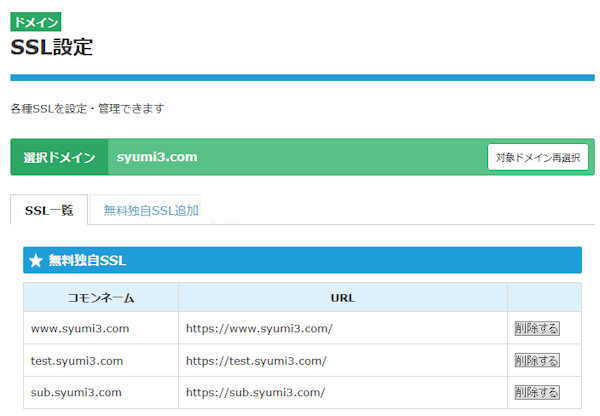Switch to the SSL一覧 tab

pyautogui.click(x=49, y=210)
